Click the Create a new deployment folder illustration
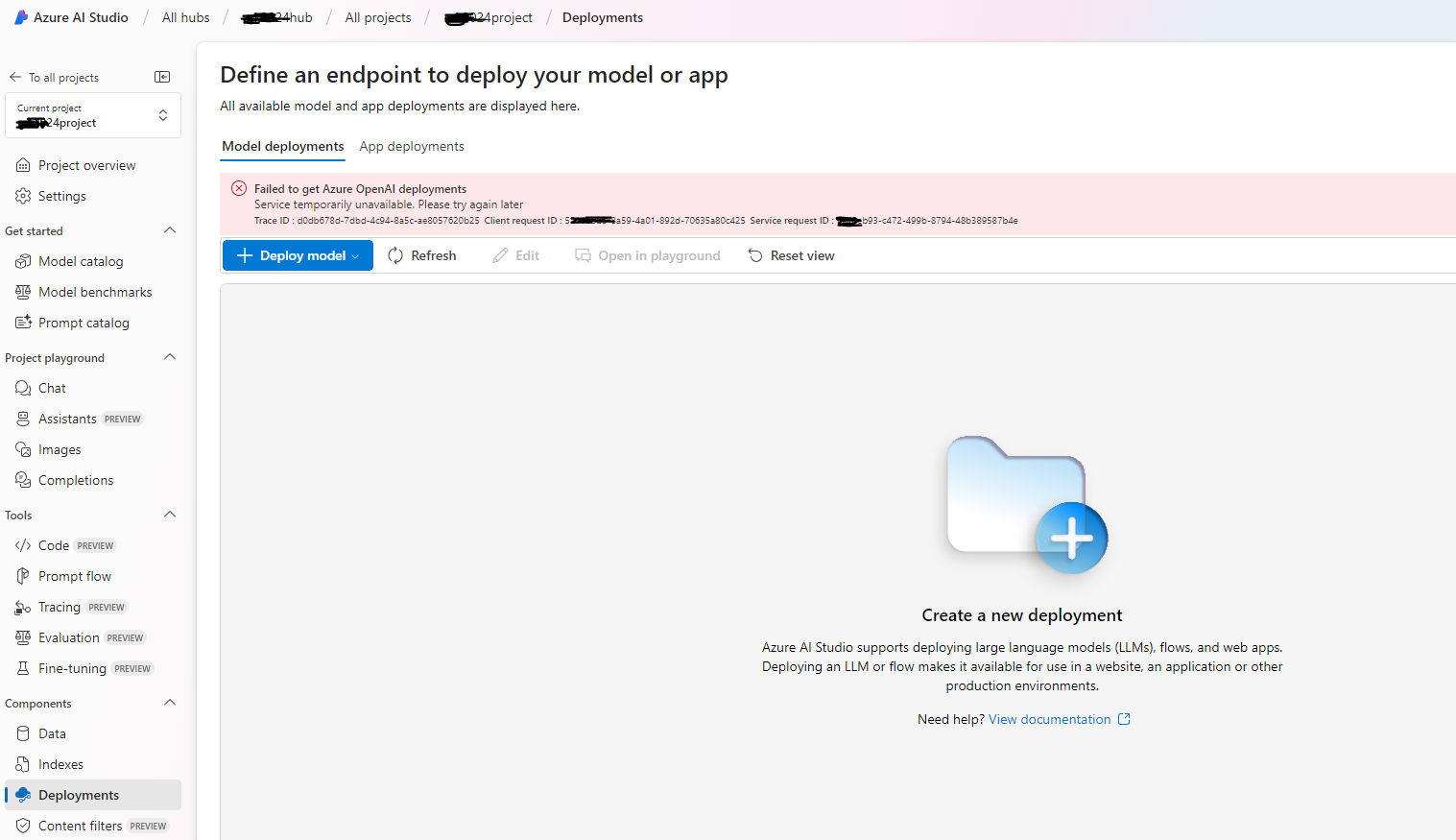 point(1026,505)
